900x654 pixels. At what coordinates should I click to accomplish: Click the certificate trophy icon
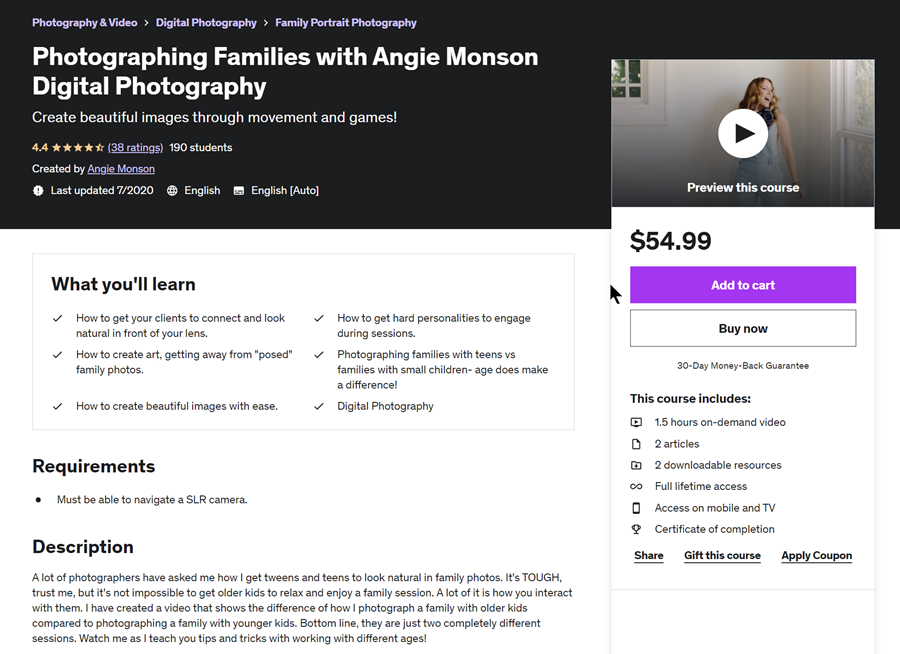coord(636,529)
